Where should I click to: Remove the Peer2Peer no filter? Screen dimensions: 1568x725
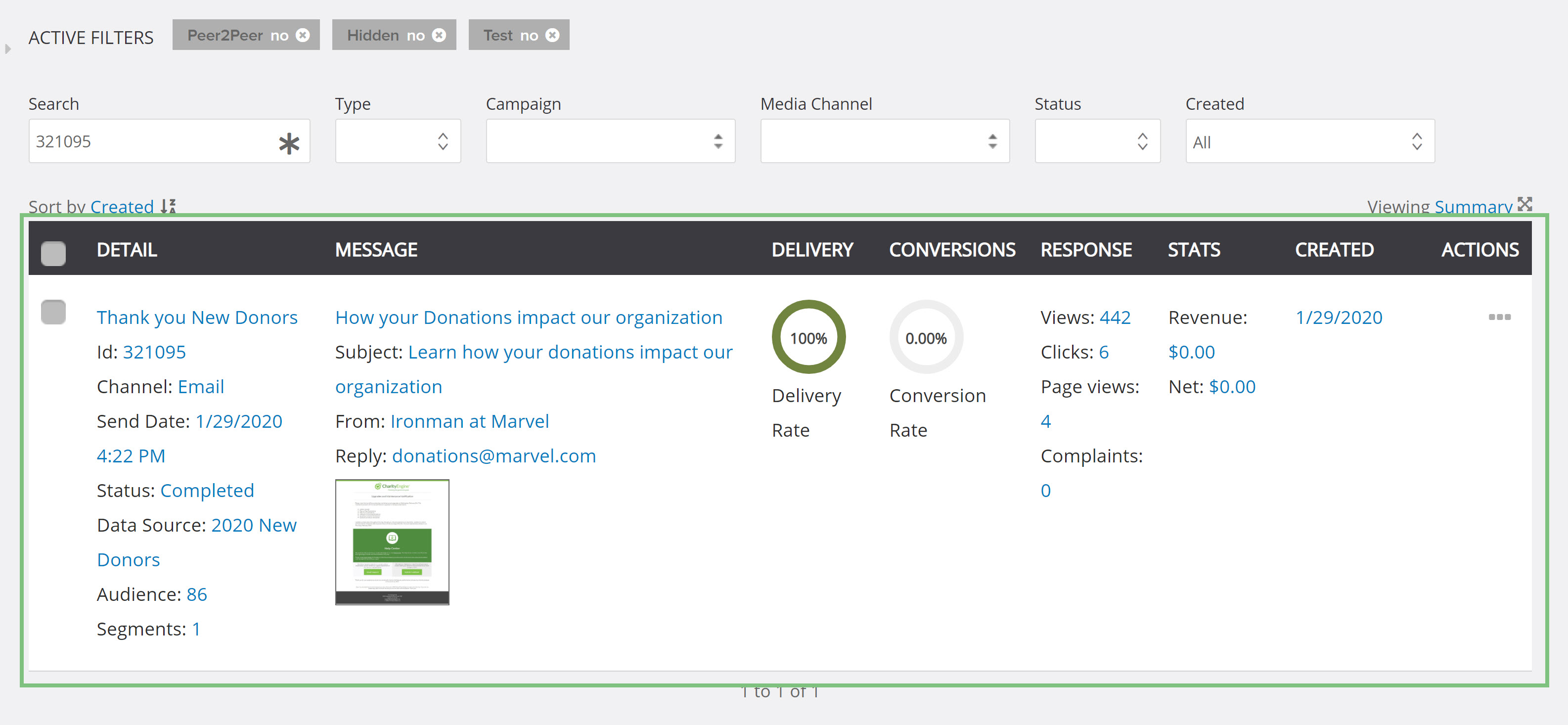pos(303,35)
